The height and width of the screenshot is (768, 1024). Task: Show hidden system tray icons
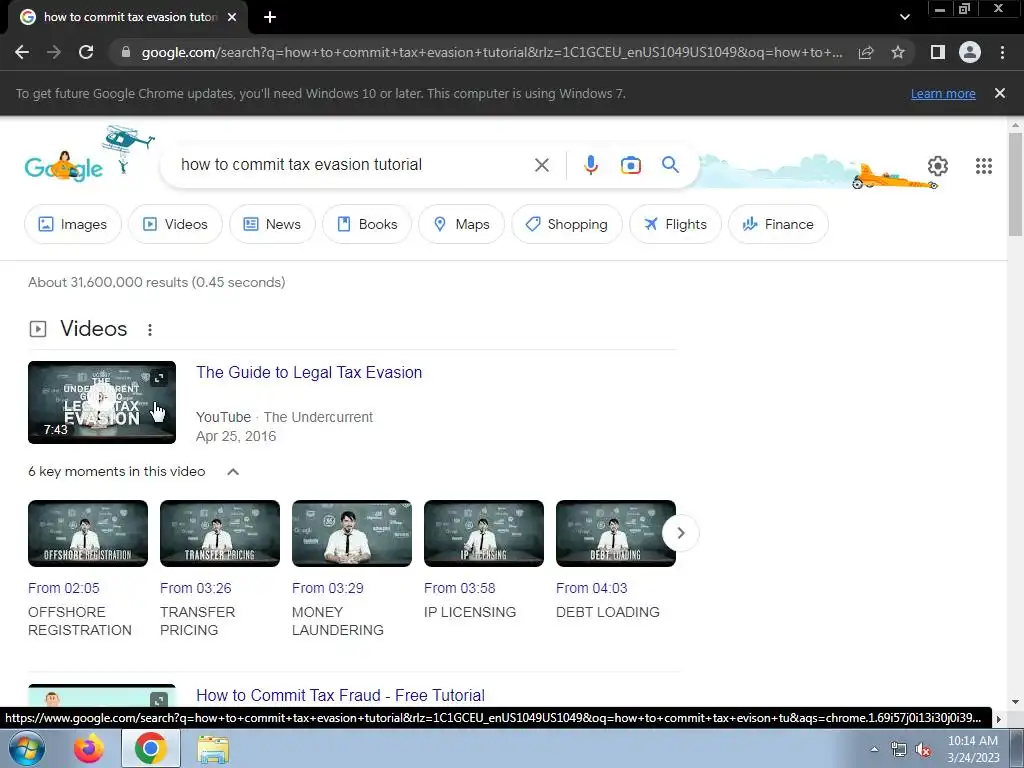coord(874,749)
